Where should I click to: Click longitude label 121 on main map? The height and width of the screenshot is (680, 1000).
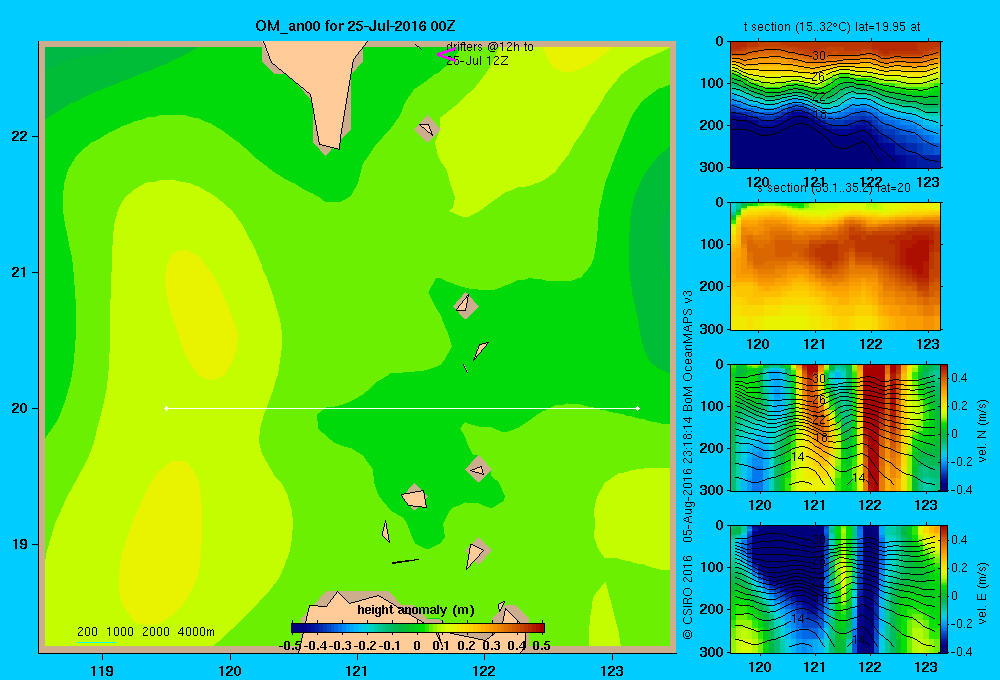[357, 670]
